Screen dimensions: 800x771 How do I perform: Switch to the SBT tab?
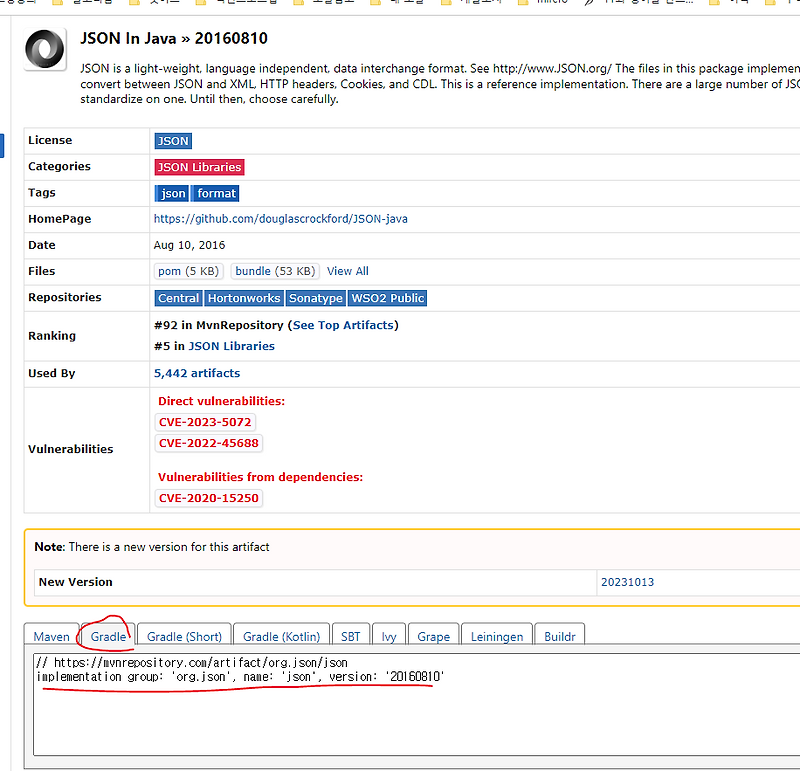pyautogui.click(x=351, y=636)
